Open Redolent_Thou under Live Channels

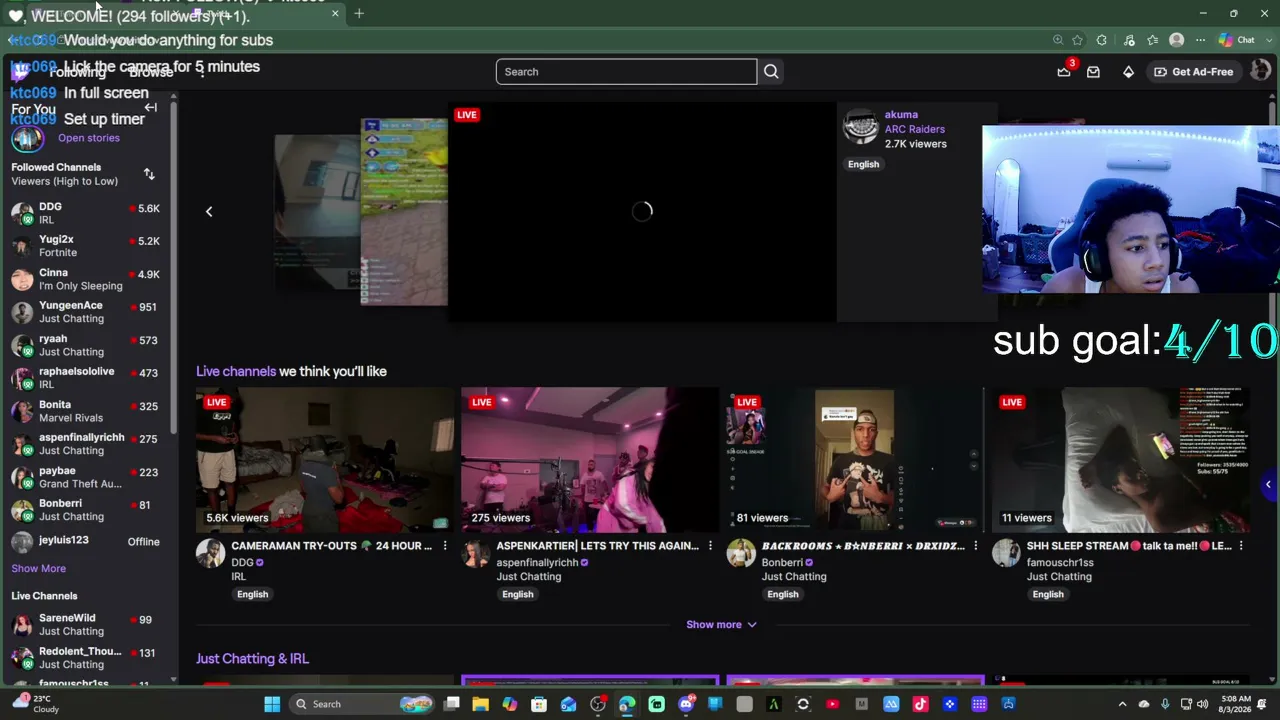tap(86, 658)
